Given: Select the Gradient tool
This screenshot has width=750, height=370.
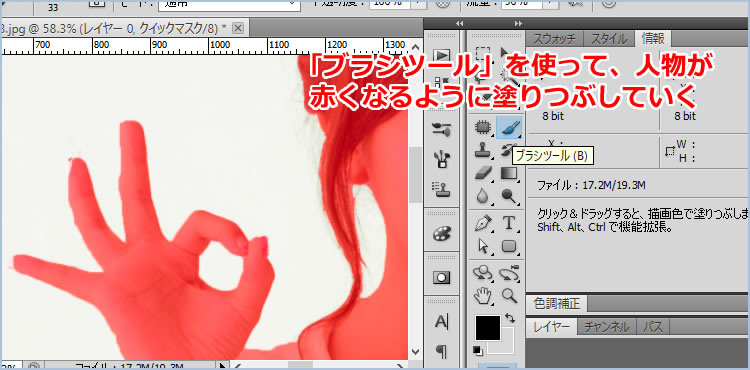Looking at the screenshot, I should [x=509, y=173].
